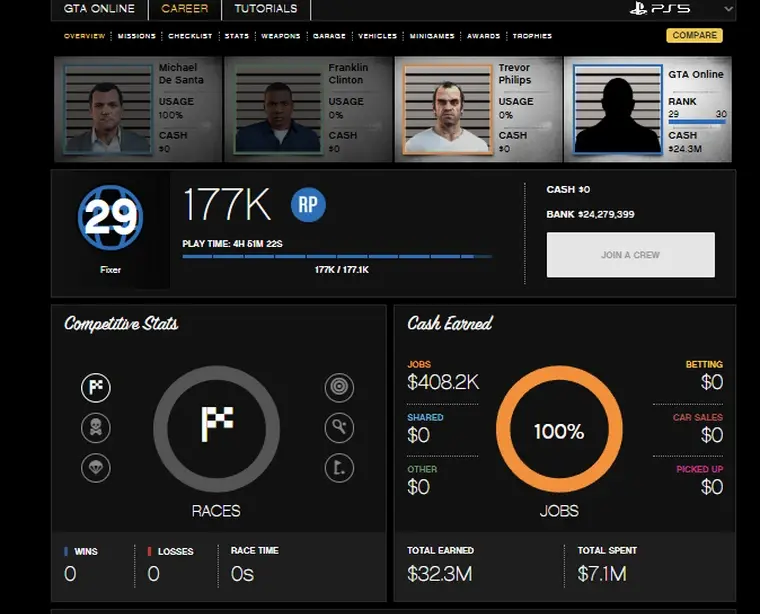This screenshot has height=614, width=760.
Task: Select the Golf flag stat icon
Action: 339,467
